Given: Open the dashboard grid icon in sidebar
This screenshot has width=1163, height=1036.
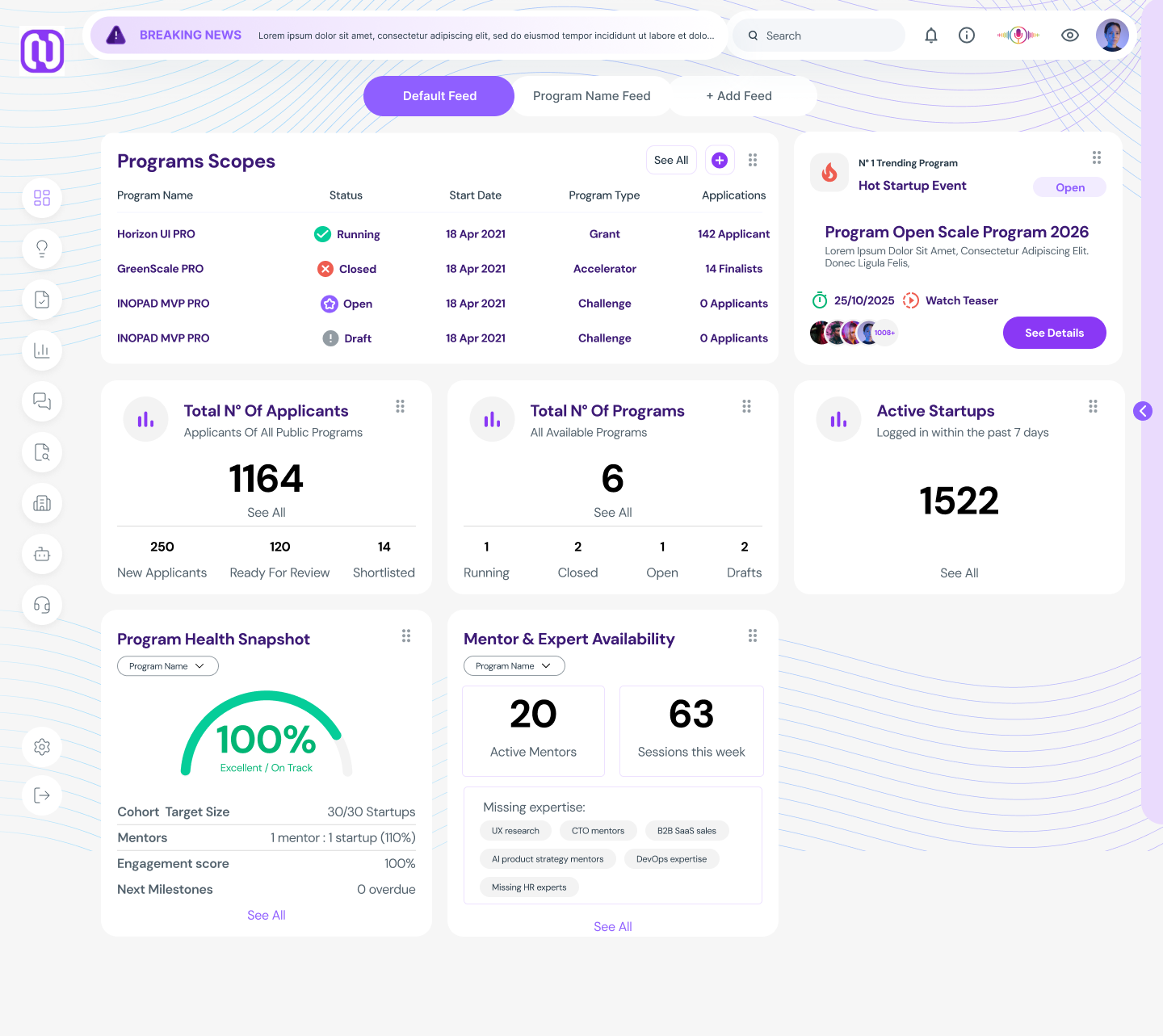Looking at the screenshot, I should (x=42, y=198).
